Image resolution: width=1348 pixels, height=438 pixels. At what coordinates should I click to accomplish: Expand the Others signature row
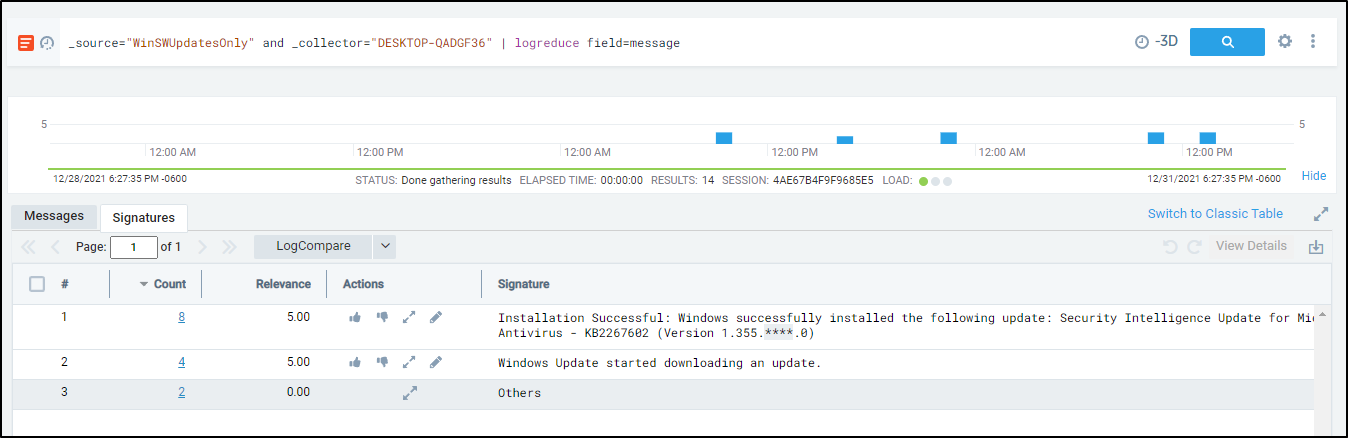point(409,394)
